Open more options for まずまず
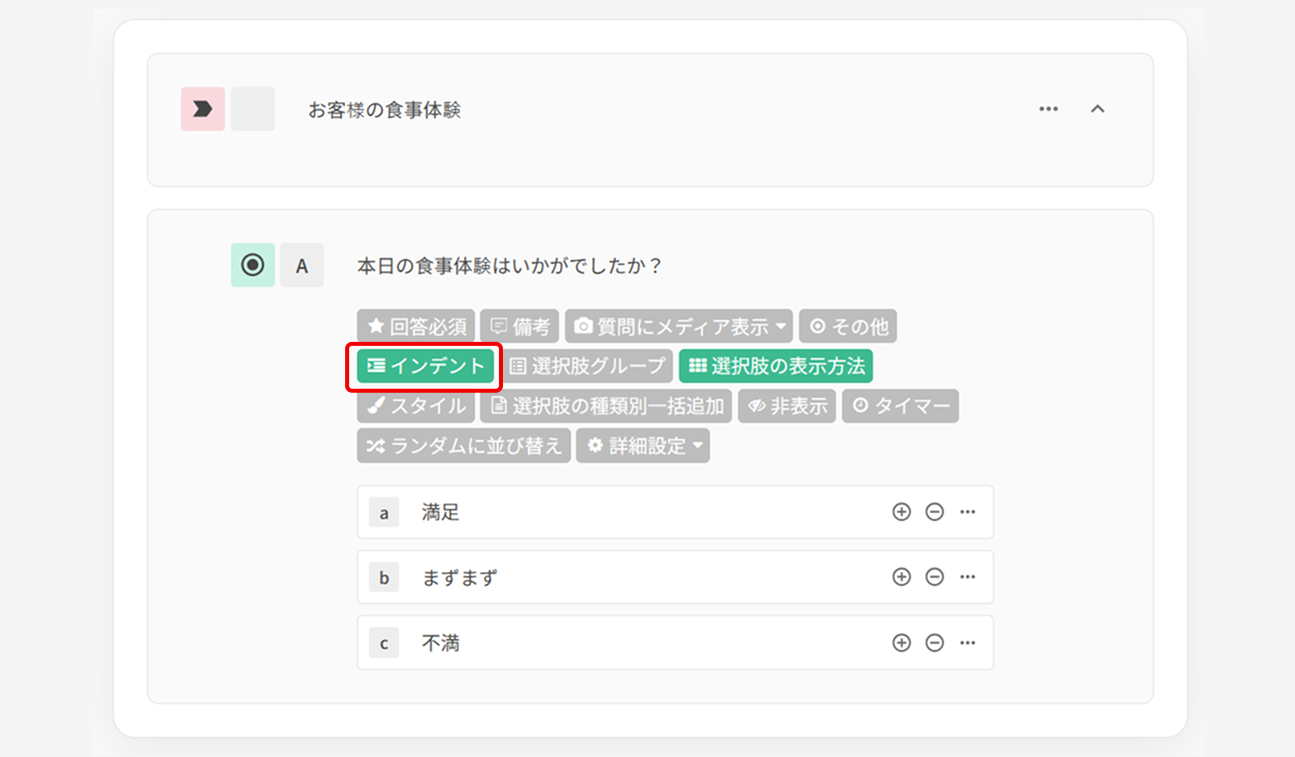Screen dimensions: 1295x757 tap(967, 577)
